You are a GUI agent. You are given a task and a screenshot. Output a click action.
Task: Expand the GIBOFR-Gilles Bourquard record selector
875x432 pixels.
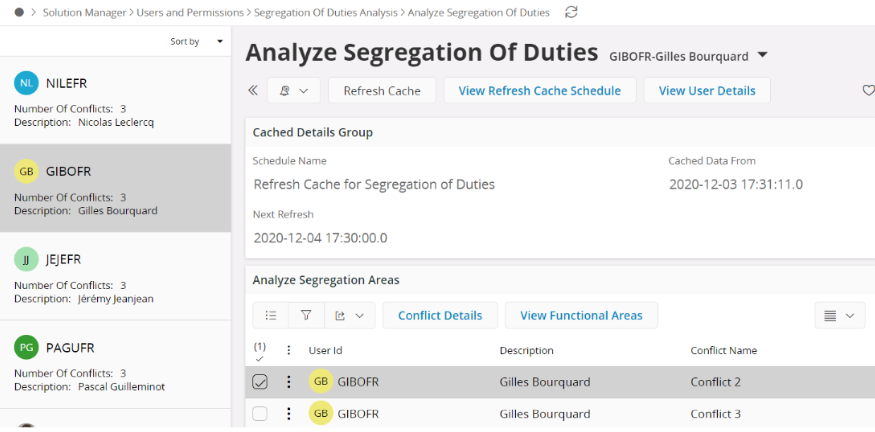pos(762,55)
